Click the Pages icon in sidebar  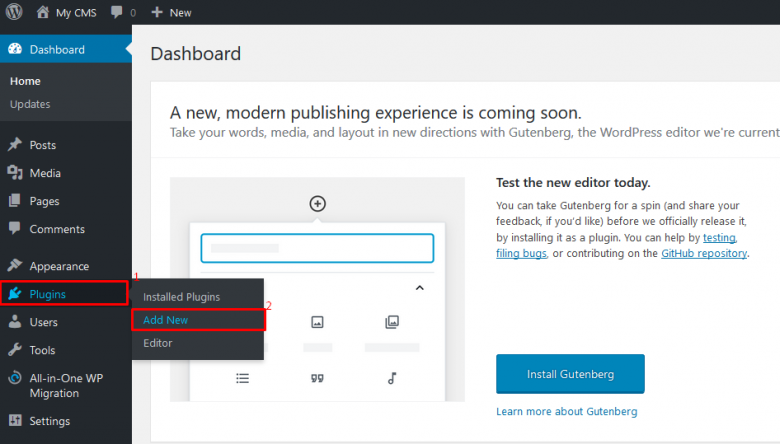15,200
